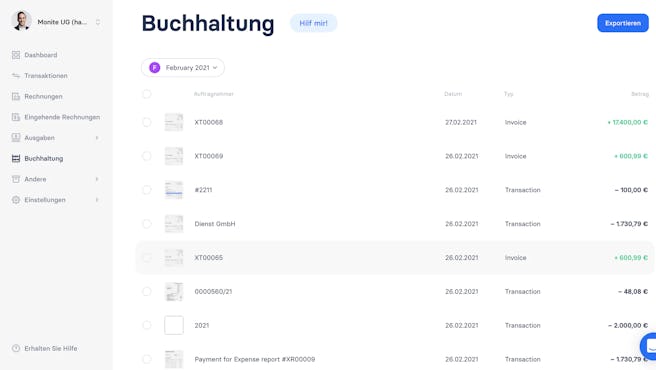Select the Payment for Expense report checkbox
The image size is (656, 370).
coord(146,359)
